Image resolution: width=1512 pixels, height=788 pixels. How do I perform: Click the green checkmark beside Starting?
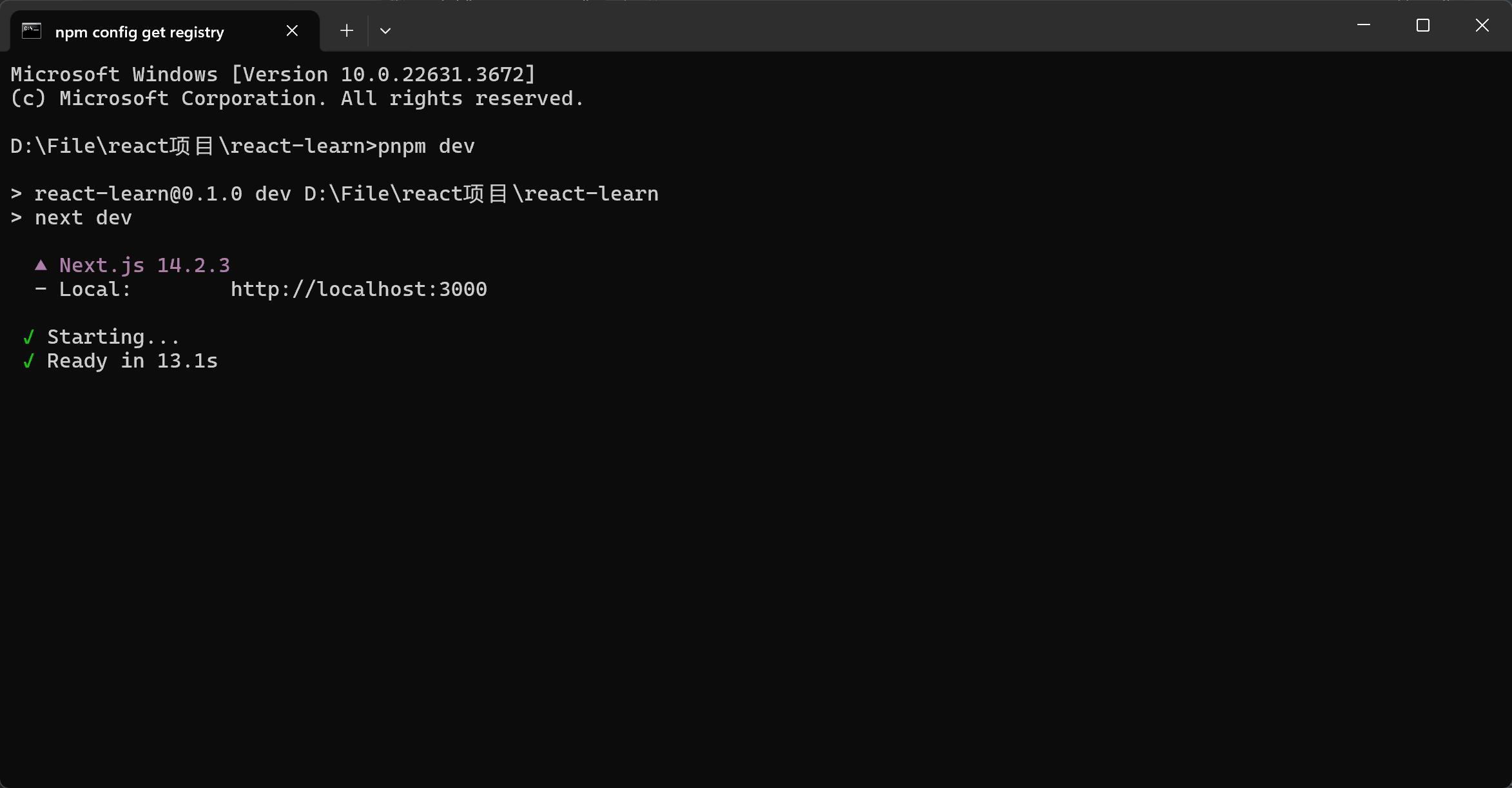coord(28,337)
